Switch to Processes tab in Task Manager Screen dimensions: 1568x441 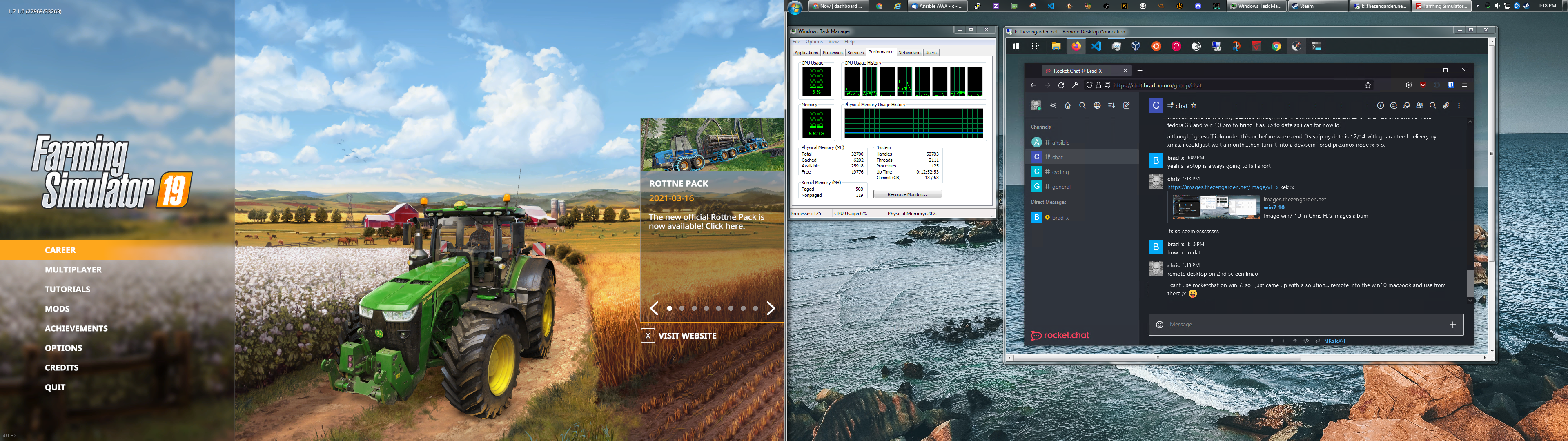tap(832, 53)
